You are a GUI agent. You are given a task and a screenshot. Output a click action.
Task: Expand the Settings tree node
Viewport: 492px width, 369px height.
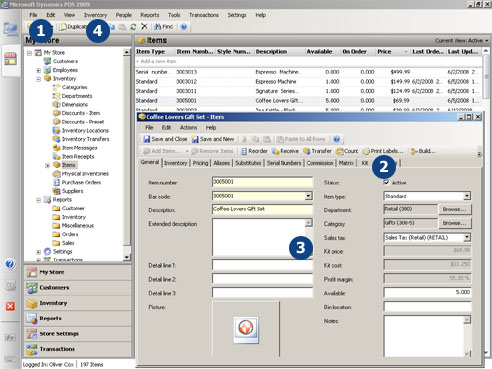tap(38, 252)
